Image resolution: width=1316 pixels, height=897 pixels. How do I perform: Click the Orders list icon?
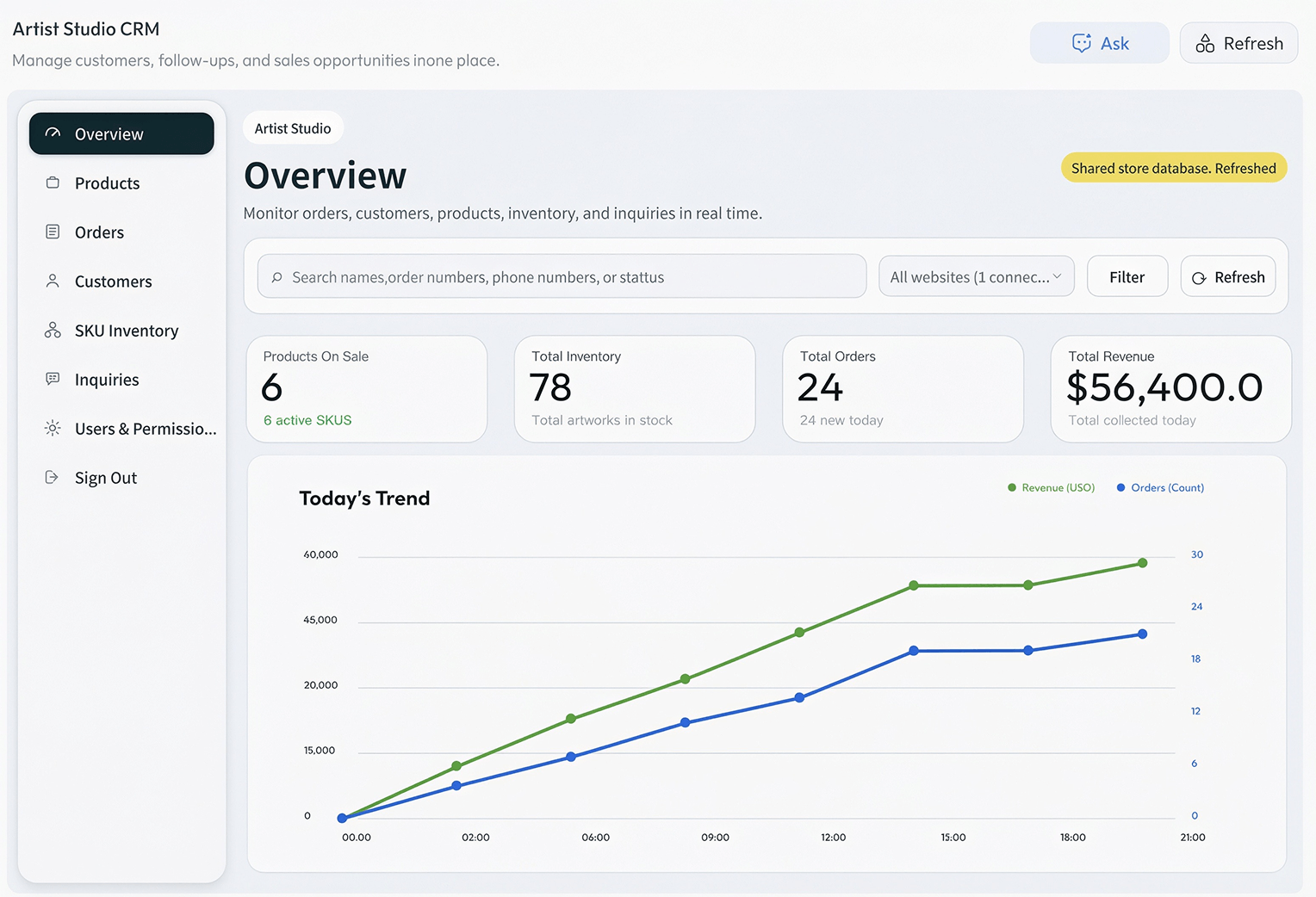click(x=53, y=232)
